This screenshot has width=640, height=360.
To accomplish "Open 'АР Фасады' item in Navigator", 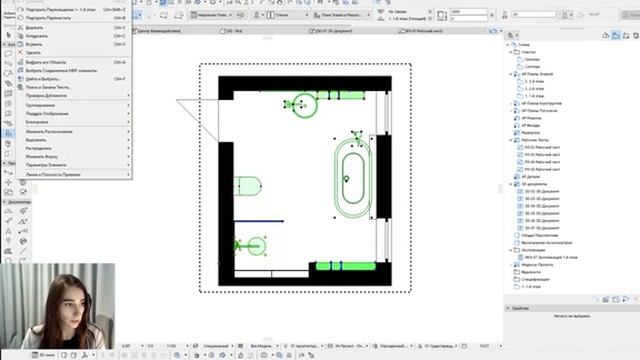I will pyautogui.click(x=531, y=125).
